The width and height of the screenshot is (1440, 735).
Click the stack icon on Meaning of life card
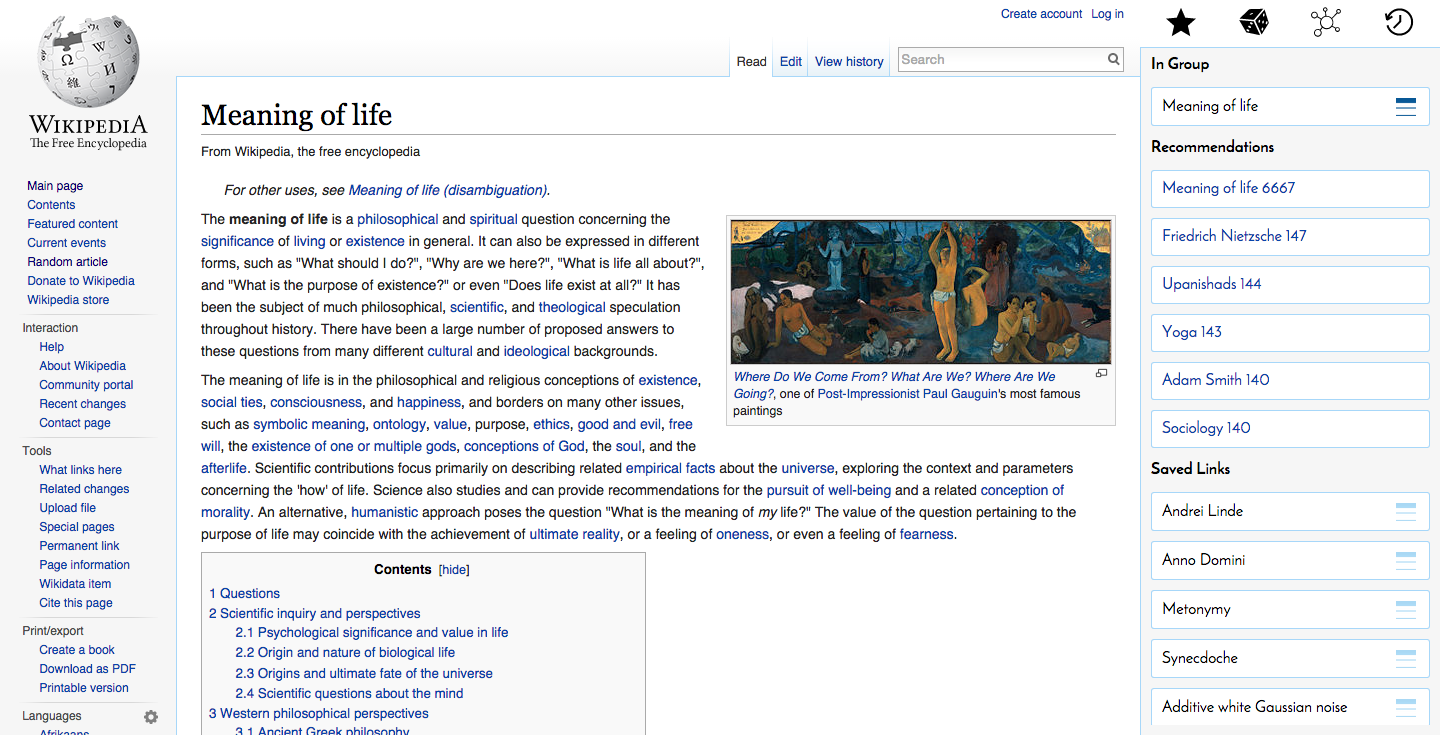click(1406, 107)
